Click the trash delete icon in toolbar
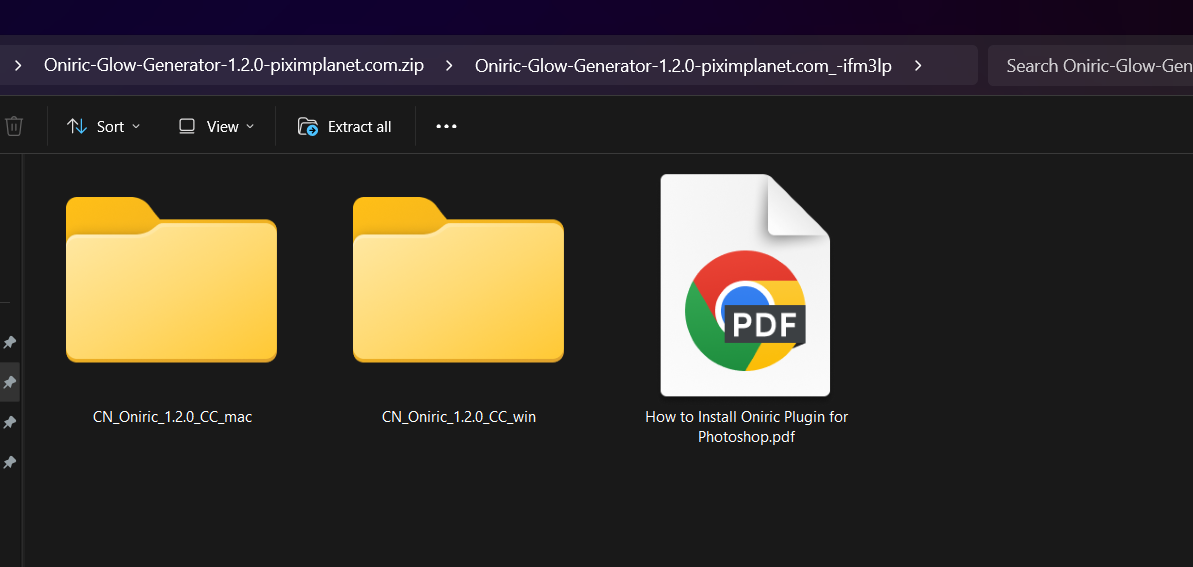The height and width of the screenshot is (567, 1193). coord(13,126)
